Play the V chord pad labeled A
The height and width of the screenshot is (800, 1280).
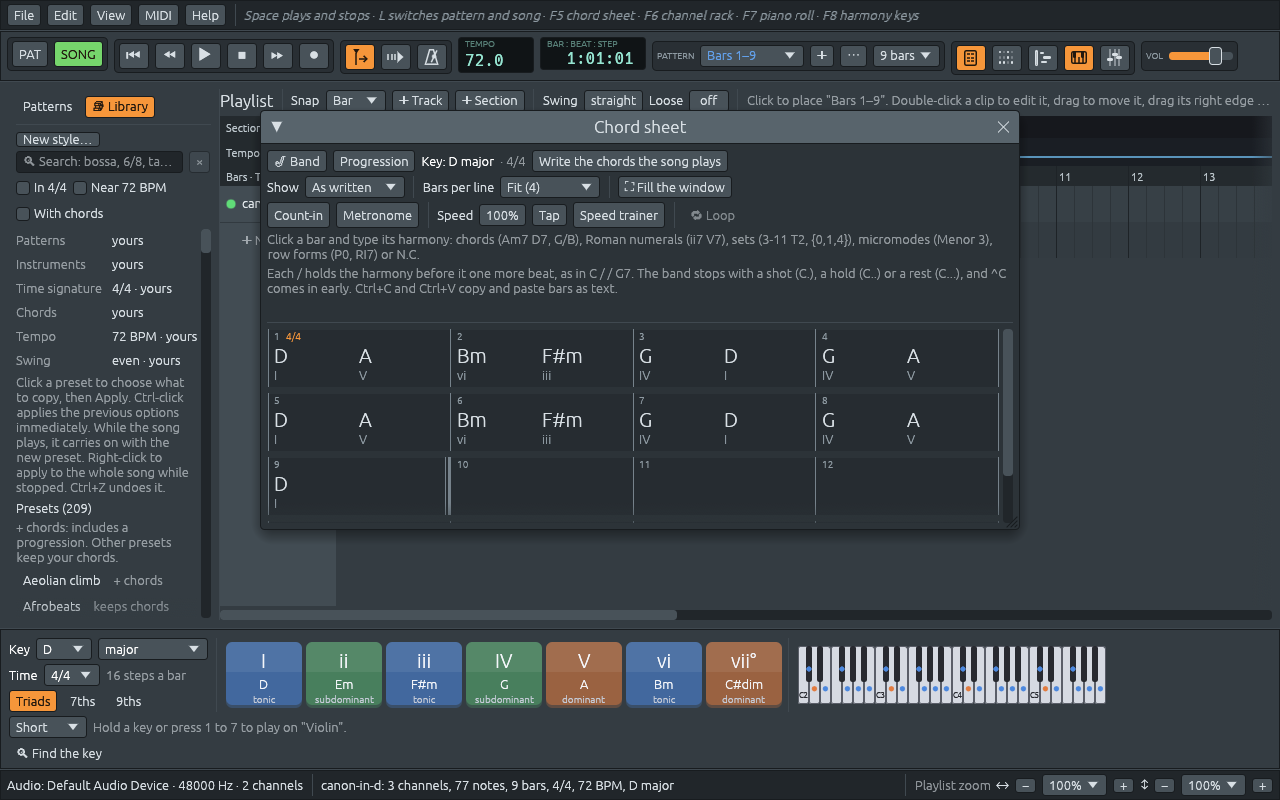coord(584,674)
